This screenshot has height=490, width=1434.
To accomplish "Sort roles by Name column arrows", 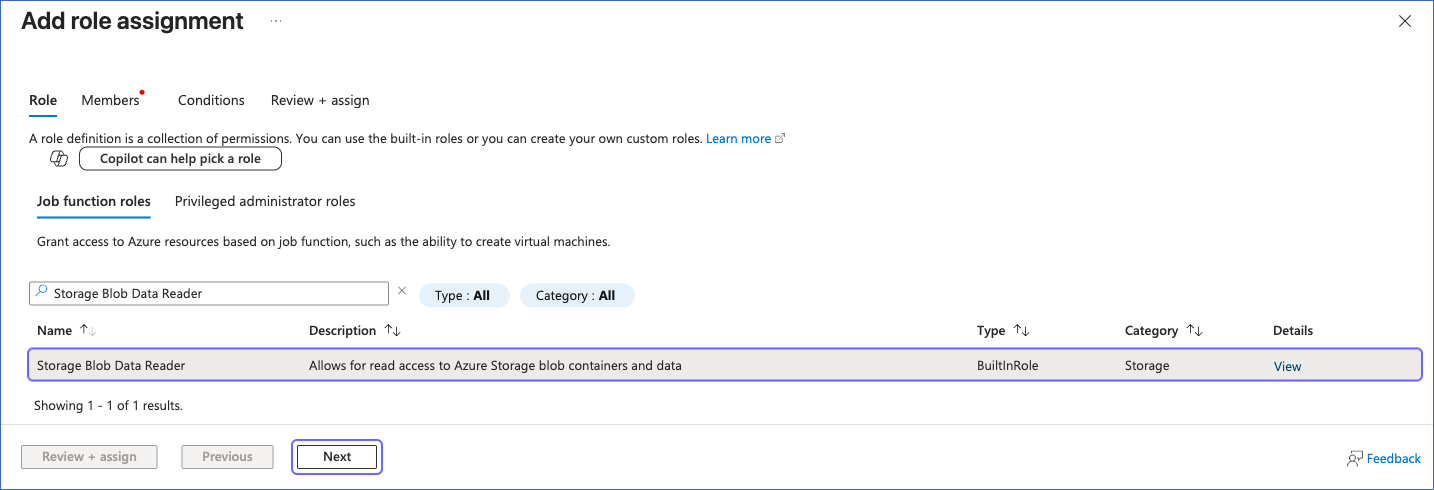I will [88, 330].
